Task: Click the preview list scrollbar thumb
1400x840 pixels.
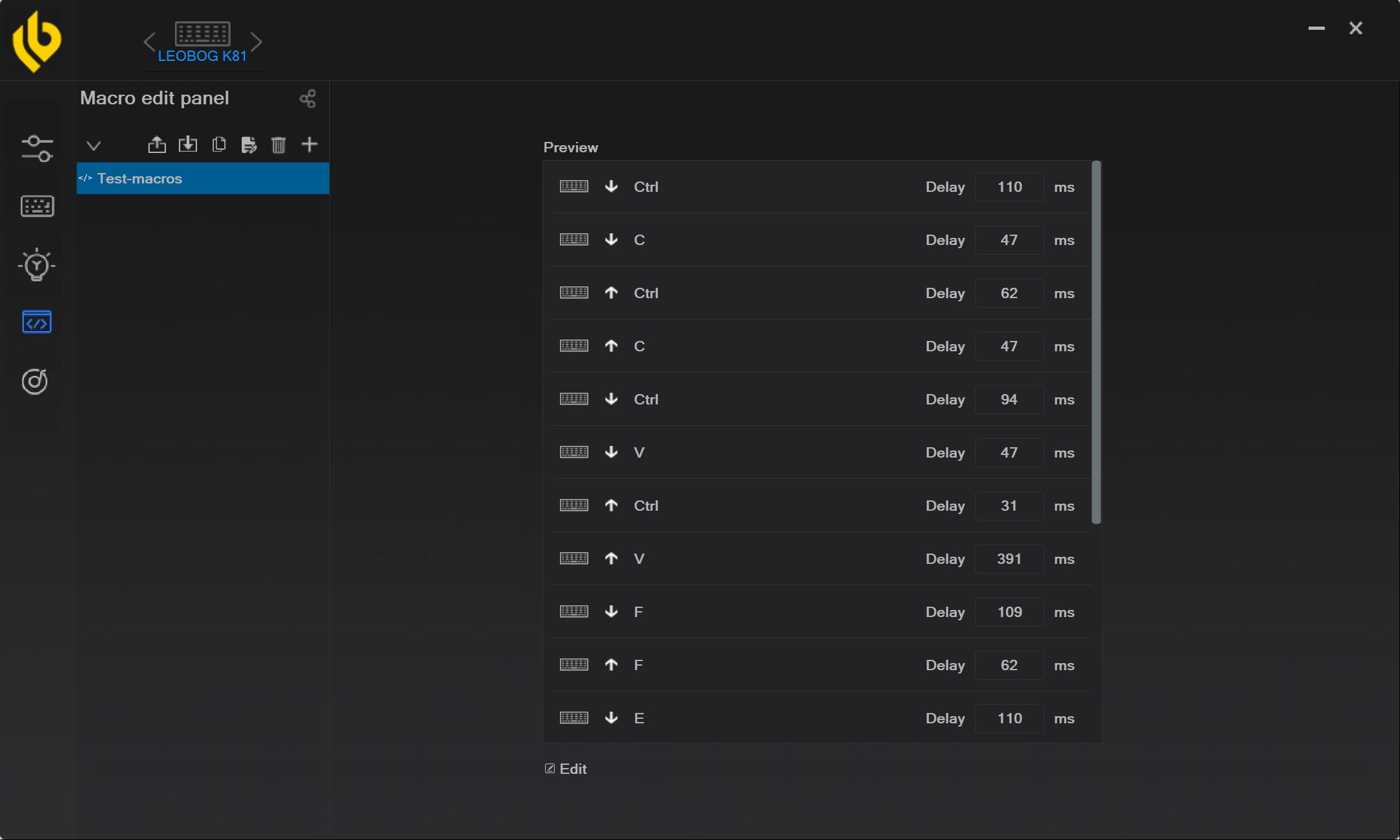Action: [x=1097, y=342]
